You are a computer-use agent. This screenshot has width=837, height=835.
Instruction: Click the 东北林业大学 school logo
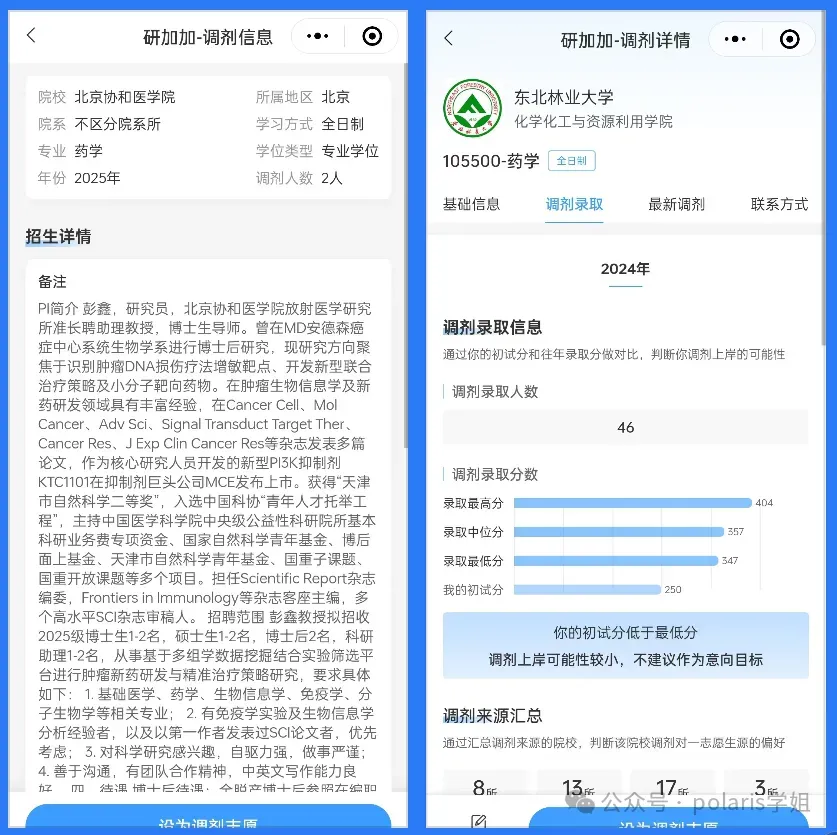pos(472,108)
